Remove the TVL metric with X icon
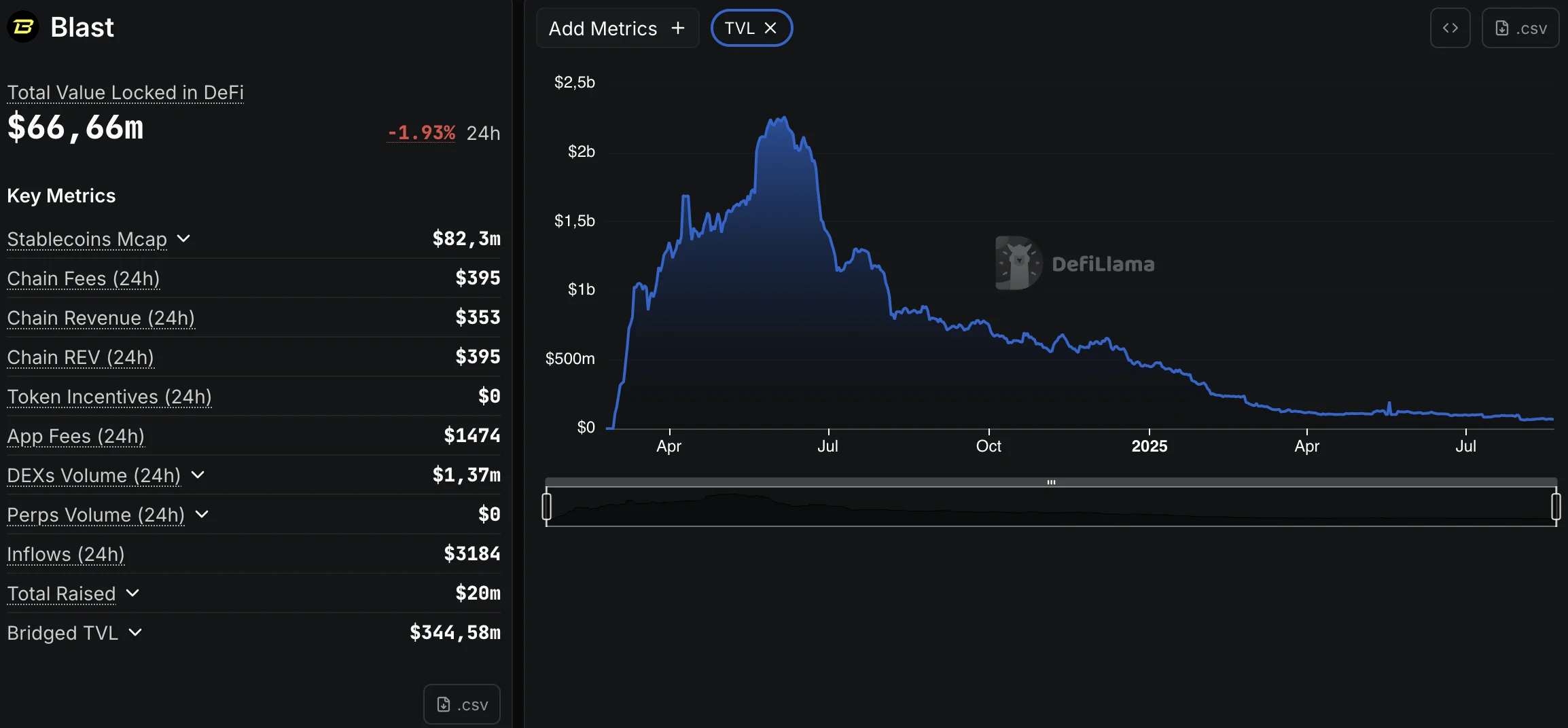This screenshot has height=728, width=1568. pos(770,28)
